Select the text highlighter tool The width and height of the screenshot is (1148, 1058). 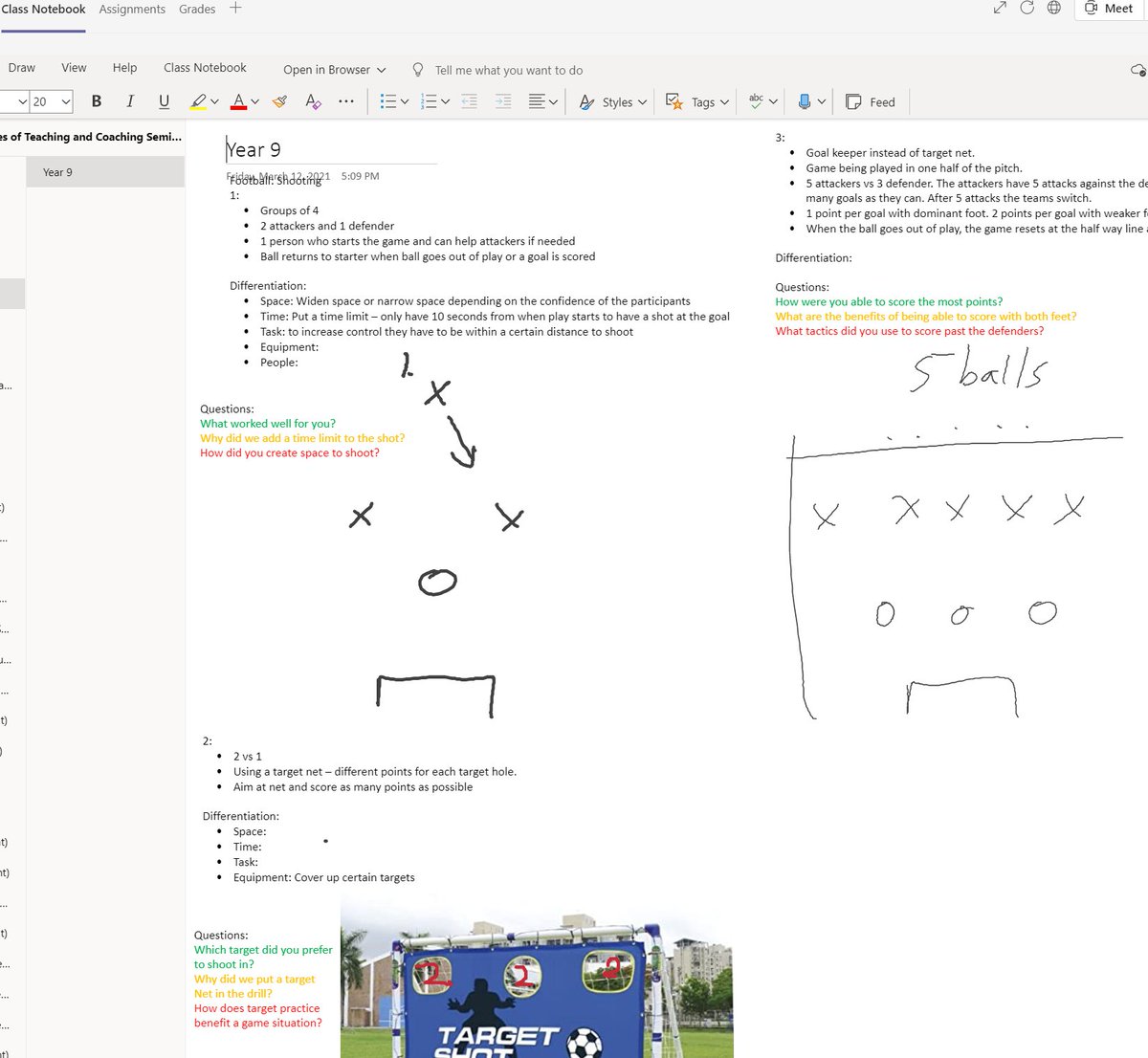tap(198, 100)
